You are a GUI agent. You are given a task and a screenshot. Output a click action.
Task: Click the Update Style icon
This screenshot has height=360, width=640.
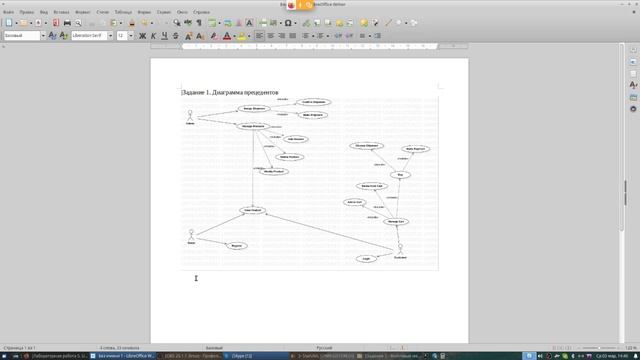53,36
